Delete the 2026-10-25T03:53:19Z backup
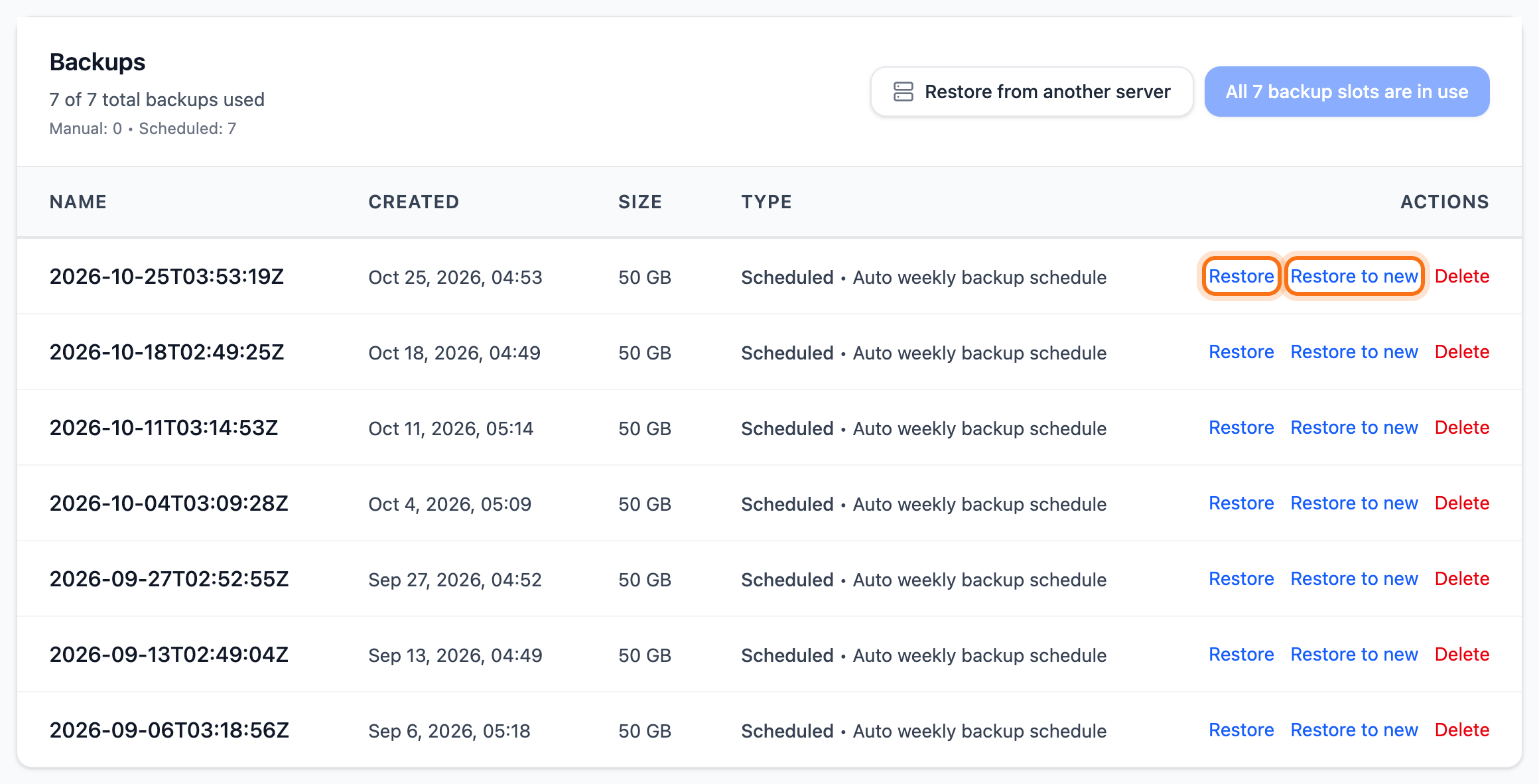The height and width of the screenshot is (784, 1539). 1462,277
